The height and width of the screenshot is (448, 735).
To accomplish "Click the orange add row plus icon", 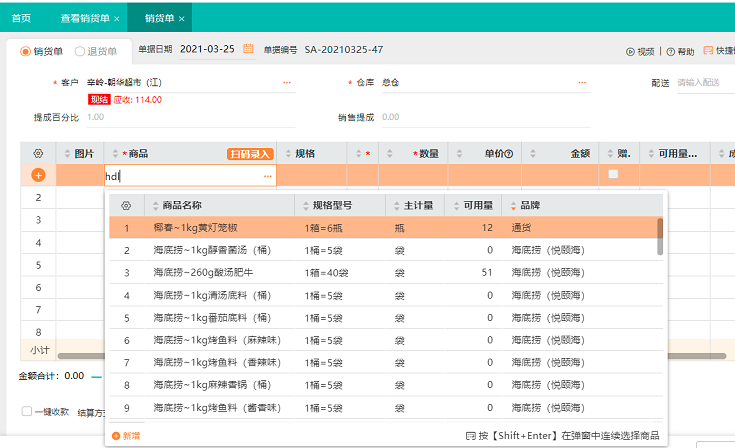I will [x=38, y=175].
